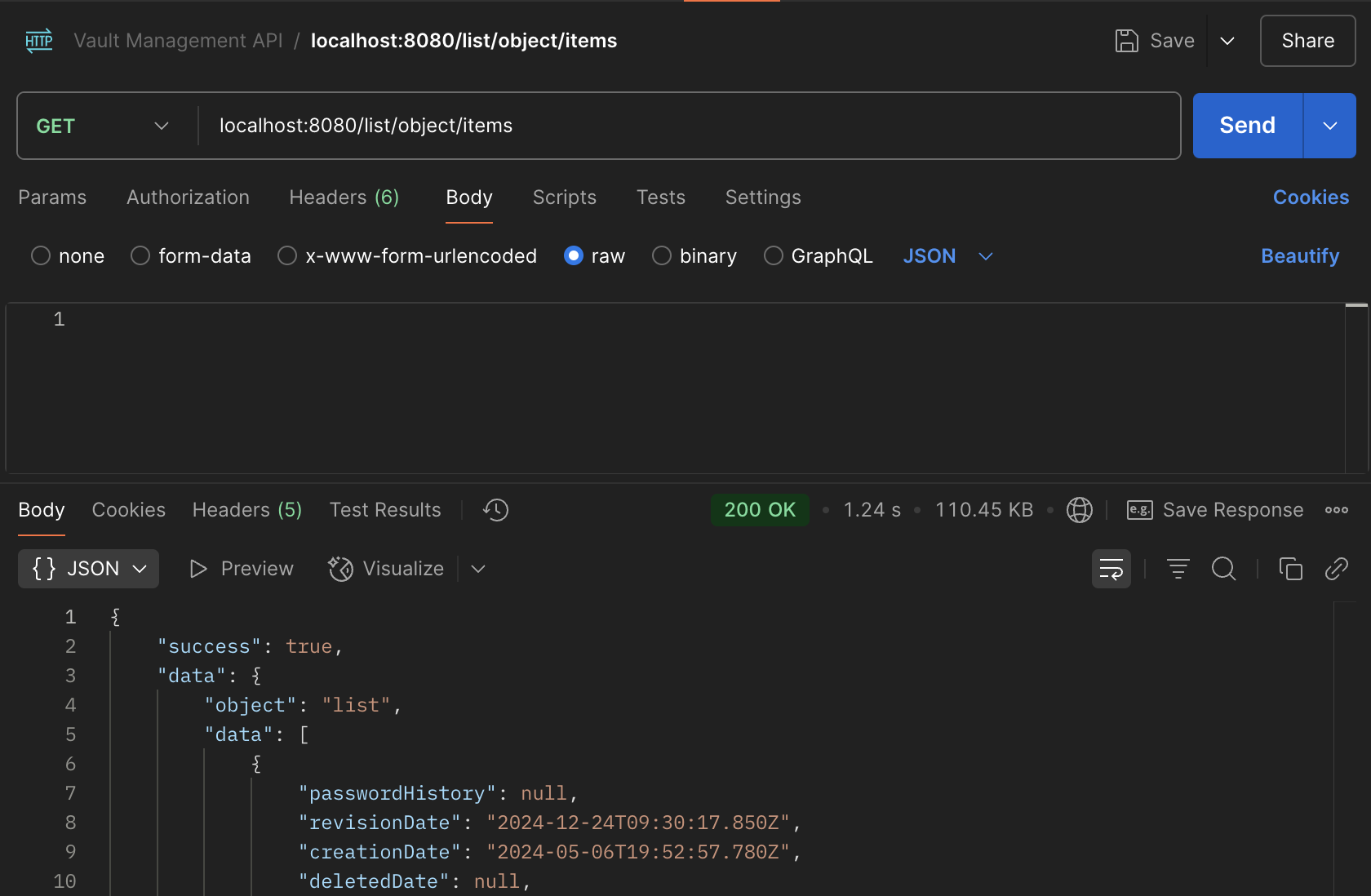Click the Save disk icon
This screenshot has width=1371, height=896.
(1127, 41)
